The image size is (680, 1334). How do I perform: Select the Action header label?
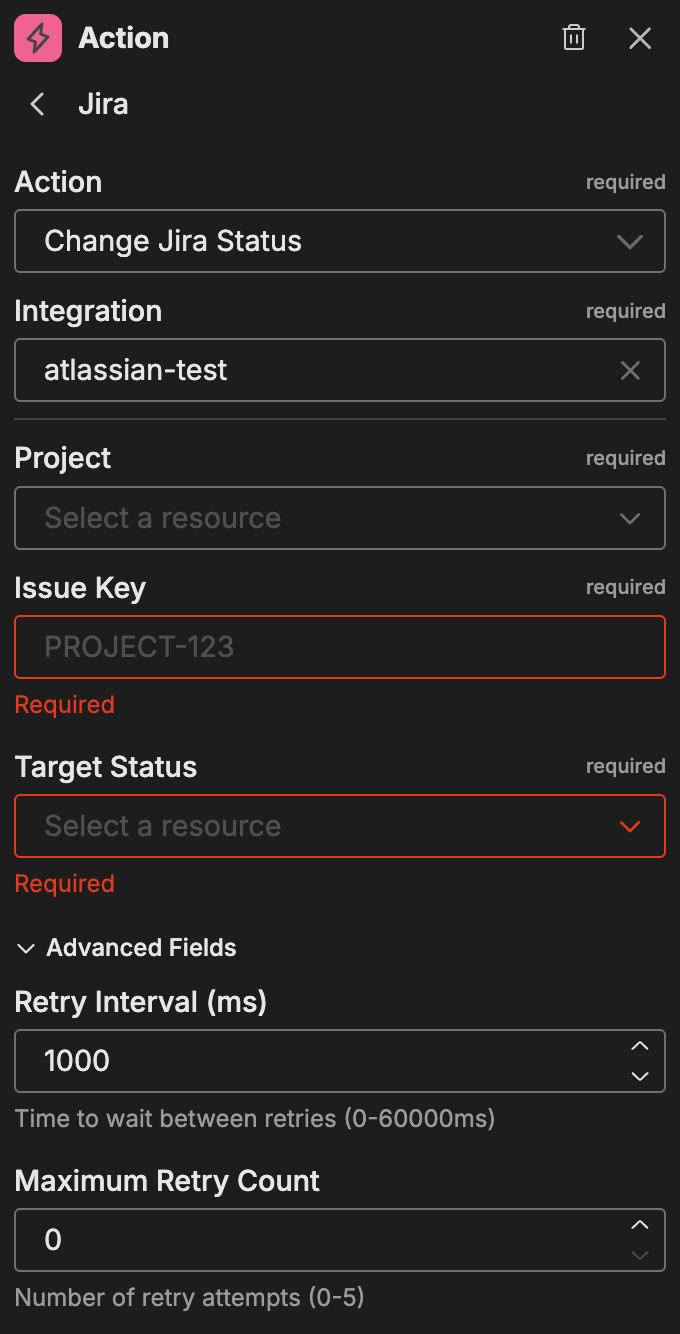(123, 37)
